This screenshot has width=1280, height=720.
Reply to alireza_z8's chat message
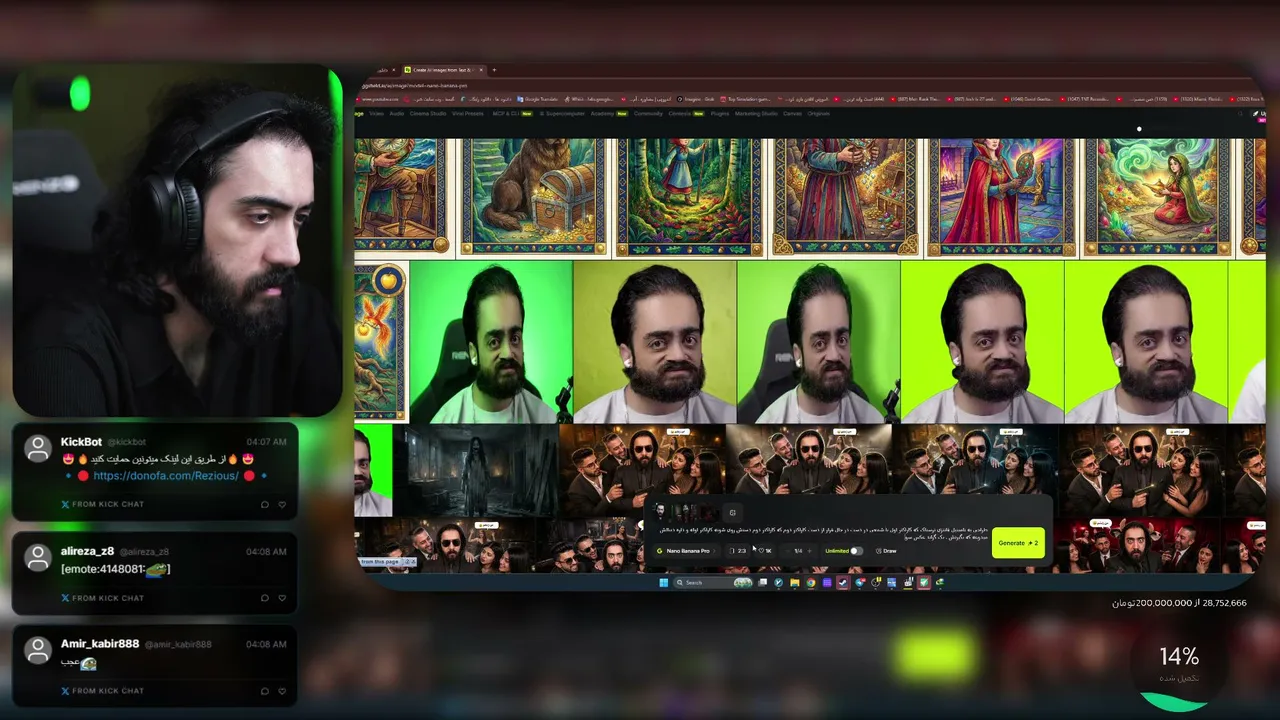coord(264,598)
